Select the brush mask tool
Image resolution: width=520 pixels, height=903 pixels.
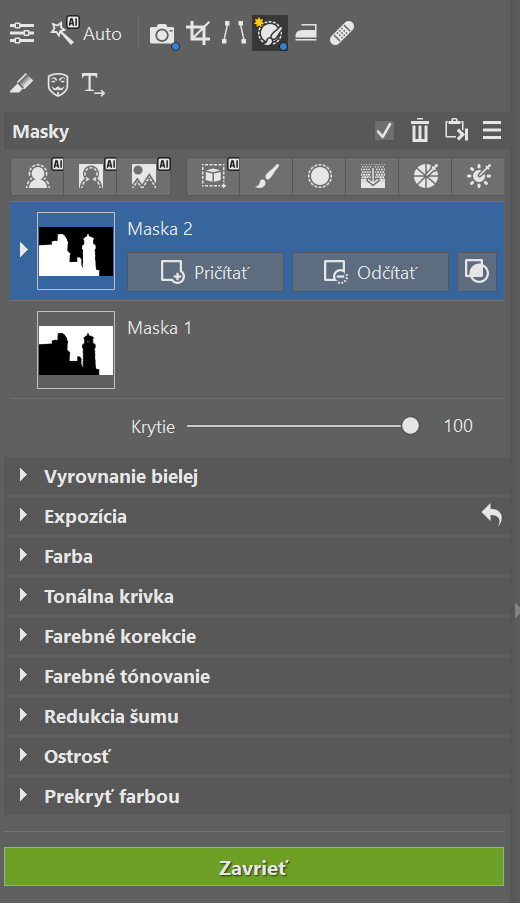tap(266, 176)
